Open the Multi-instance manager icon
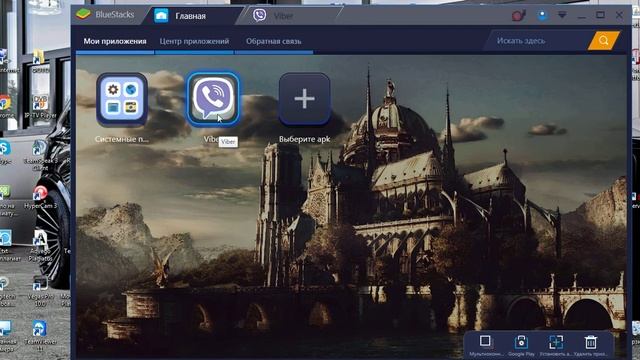Image resolution: width=640 pixels, height=360 pixels. (485, 341)
